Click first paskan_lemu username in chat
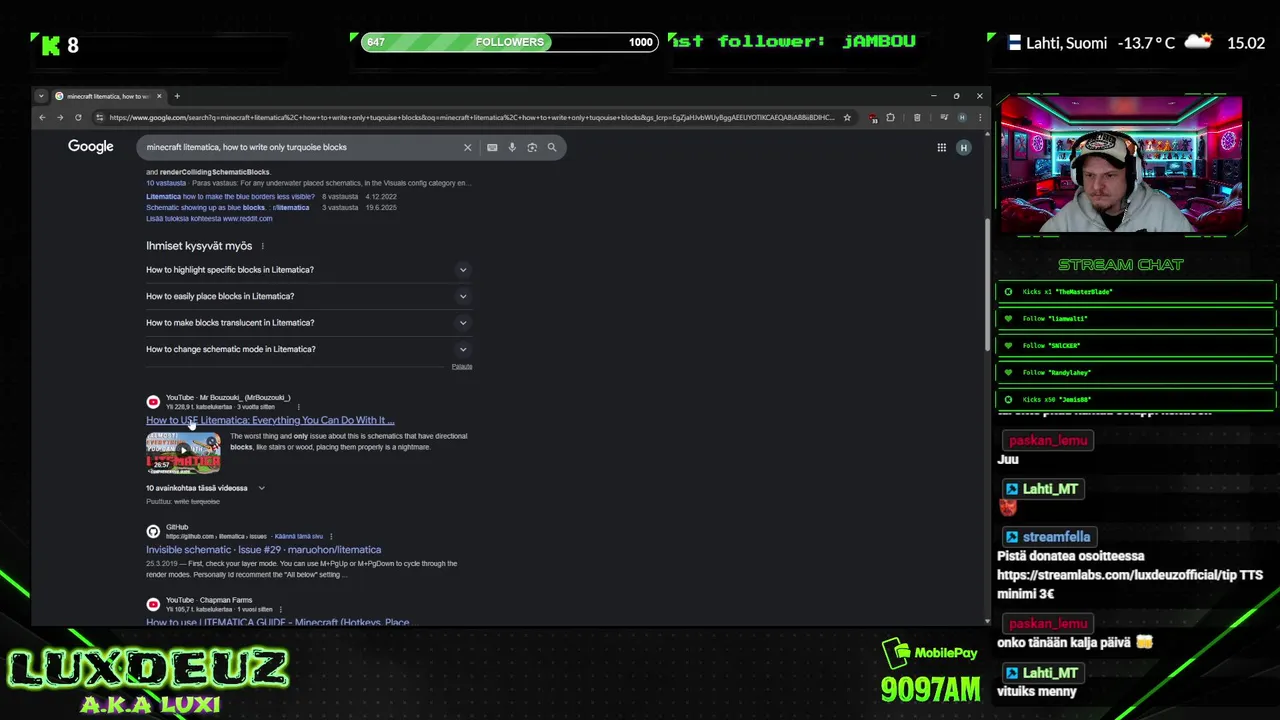This screenshot has height=720, width=1280. coord(1048,441)
